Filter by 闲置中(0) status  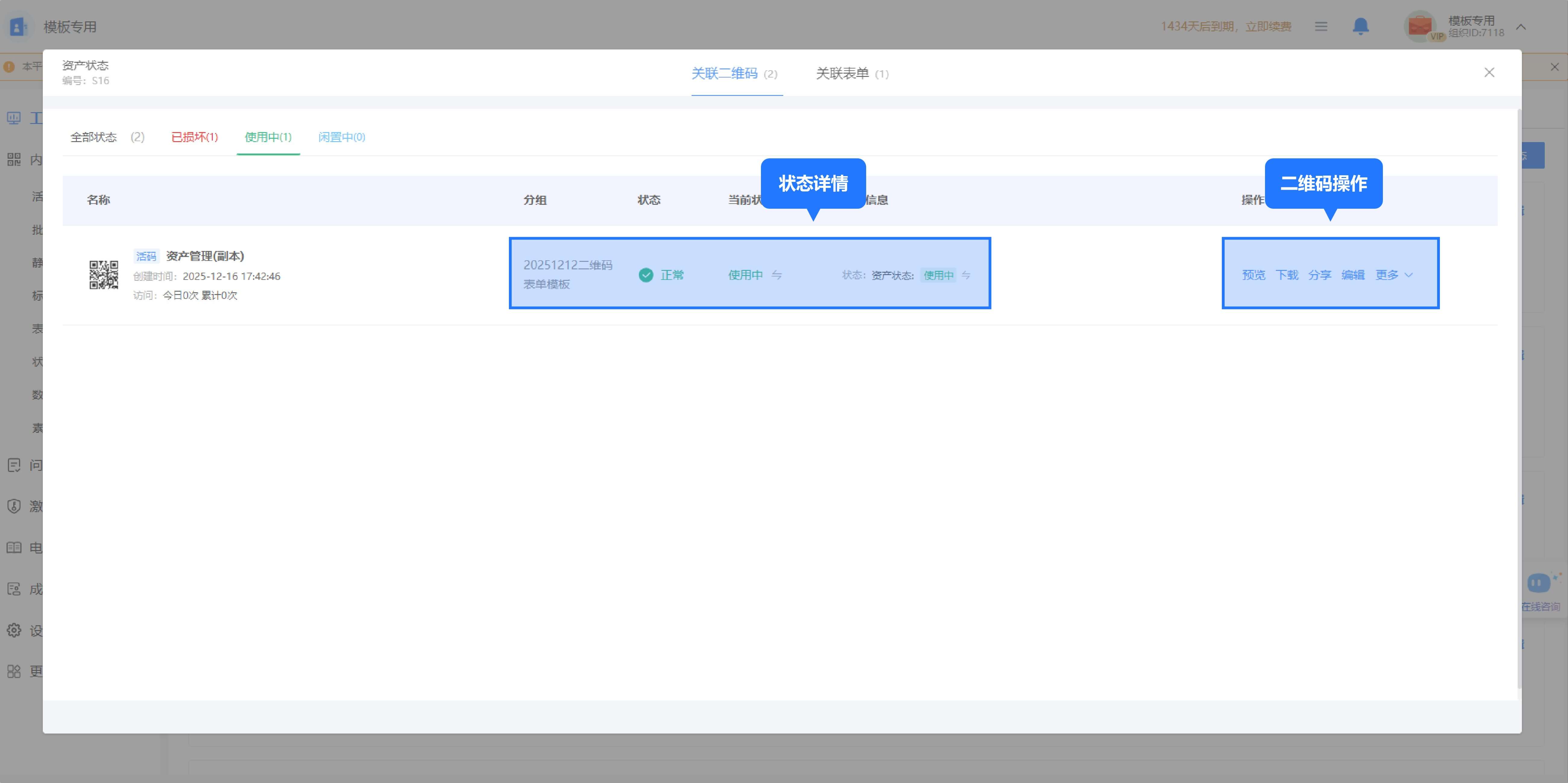pos(342,137)
